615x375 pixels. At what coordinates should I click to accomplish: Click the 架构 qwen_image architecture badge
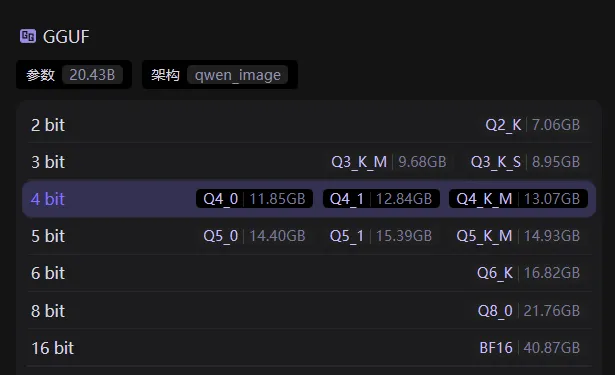point(220,75)
